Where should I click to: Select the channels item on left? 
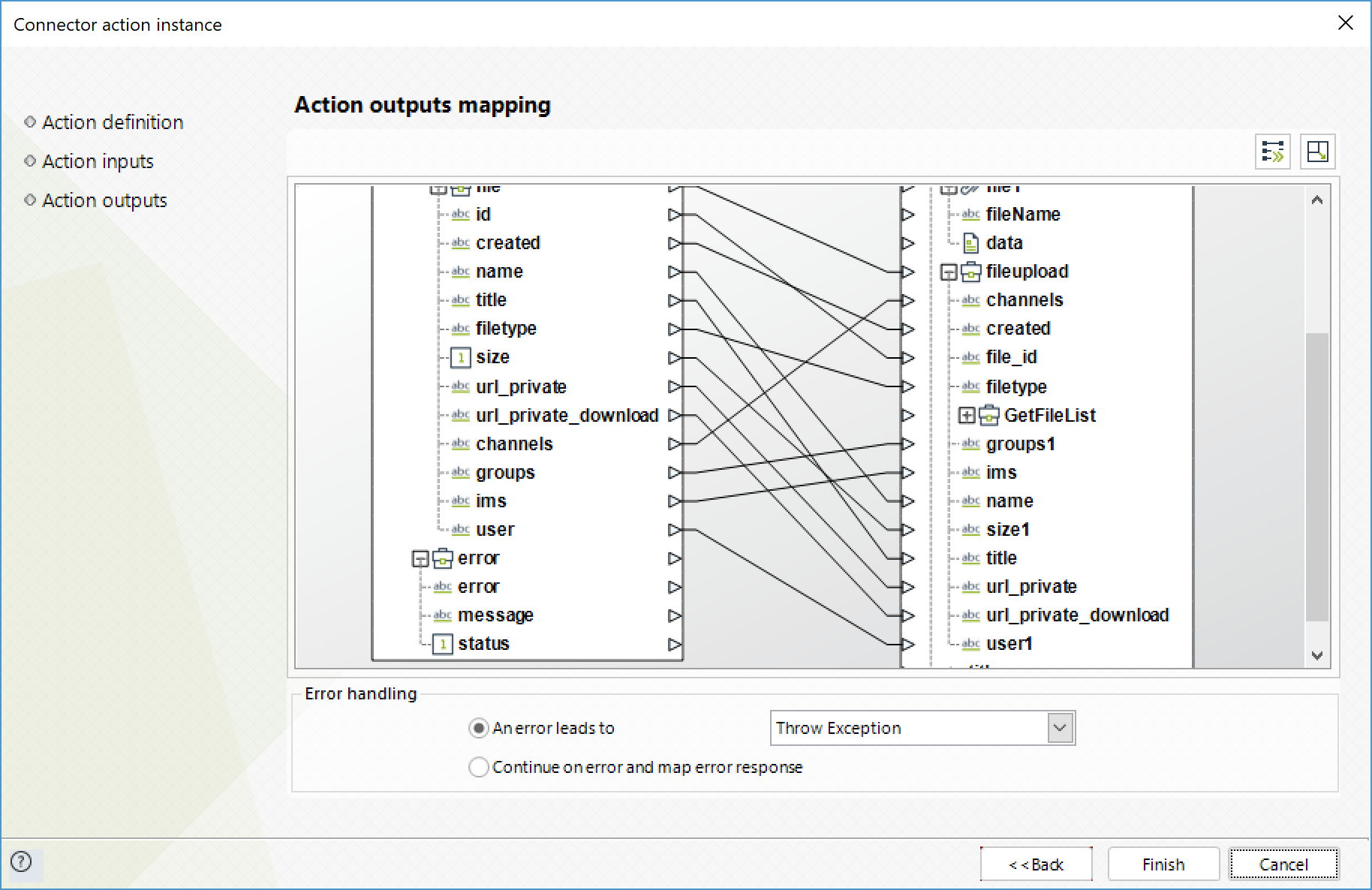[514, 443]
